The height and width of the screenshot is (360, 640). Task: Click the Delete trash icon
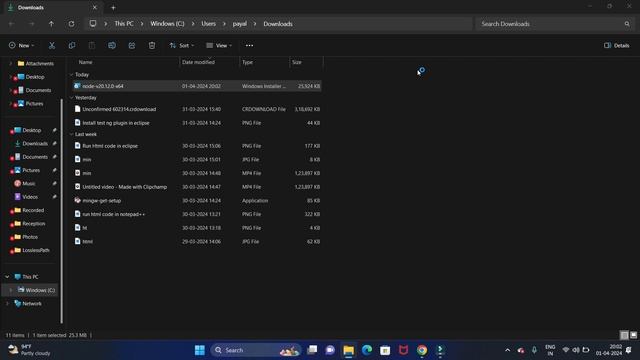[x=152, y=45]
